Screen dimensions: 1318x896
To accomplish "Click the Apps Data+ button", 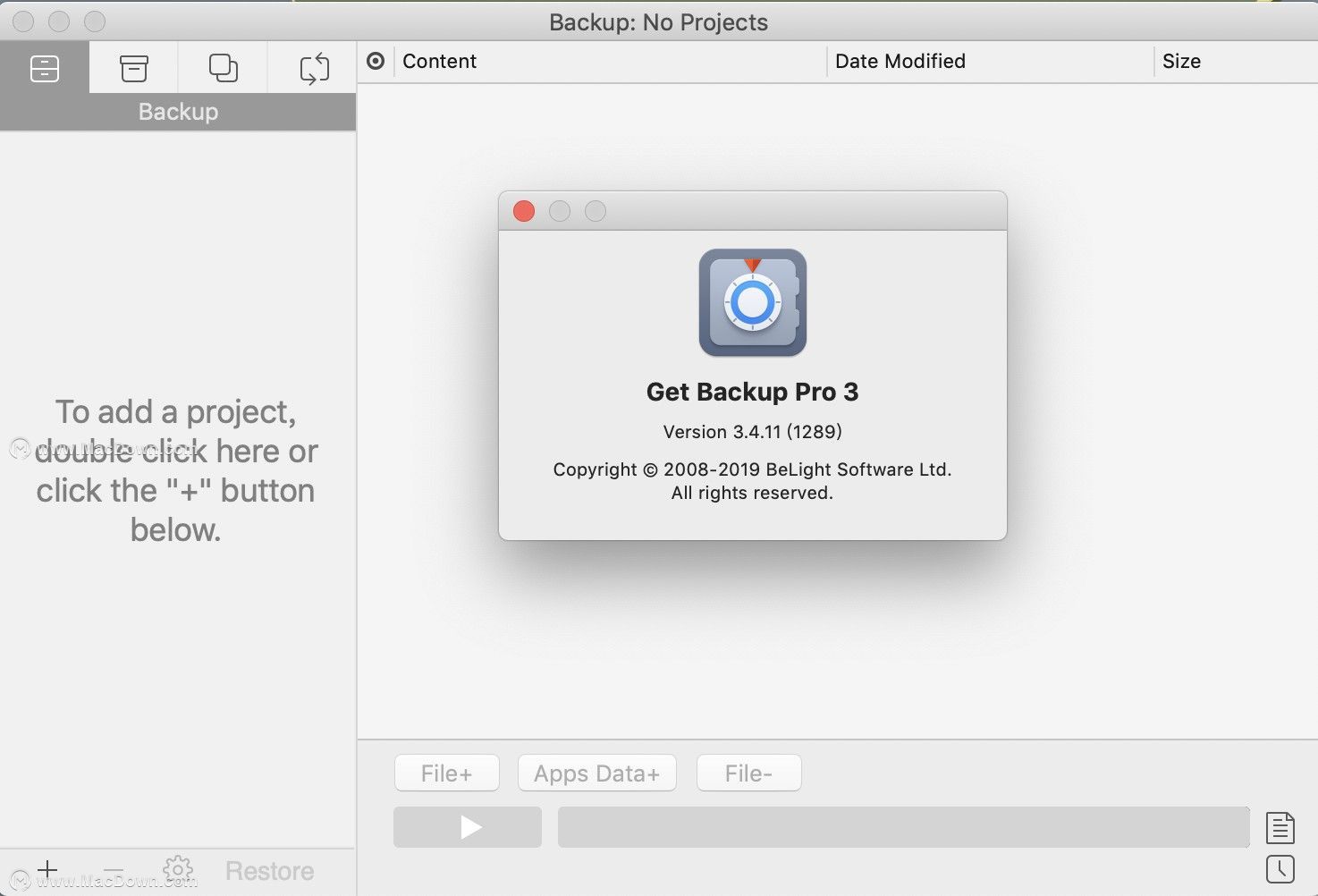I will [596, 773].
